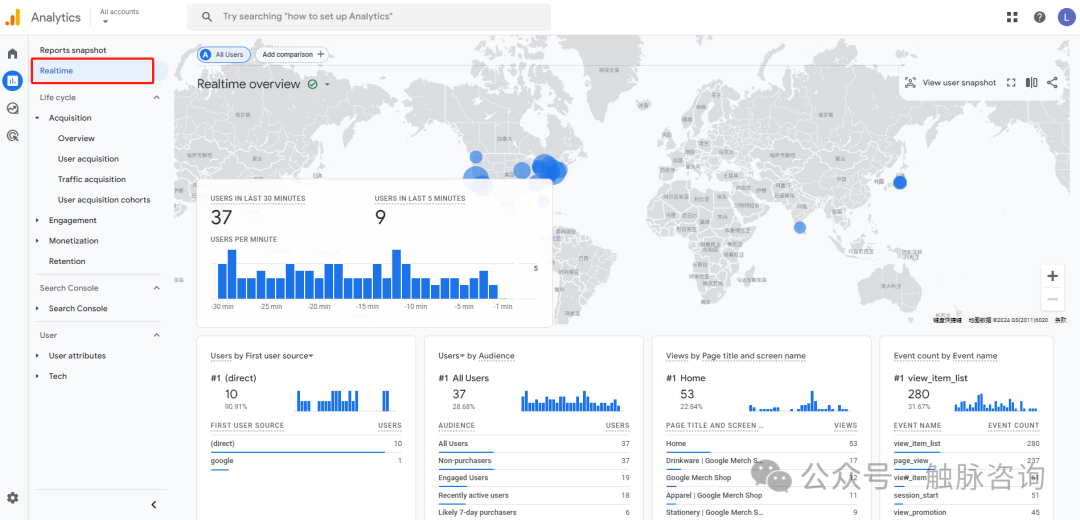Open the Explore icon in left rail
The image size is (1080, 520).
pos(13,108)
